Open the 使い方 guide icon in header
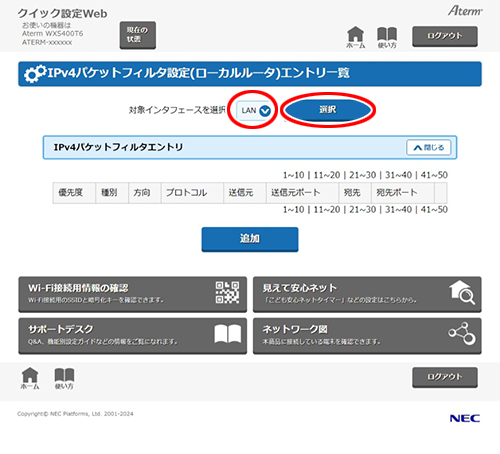 tap(387, 38)
